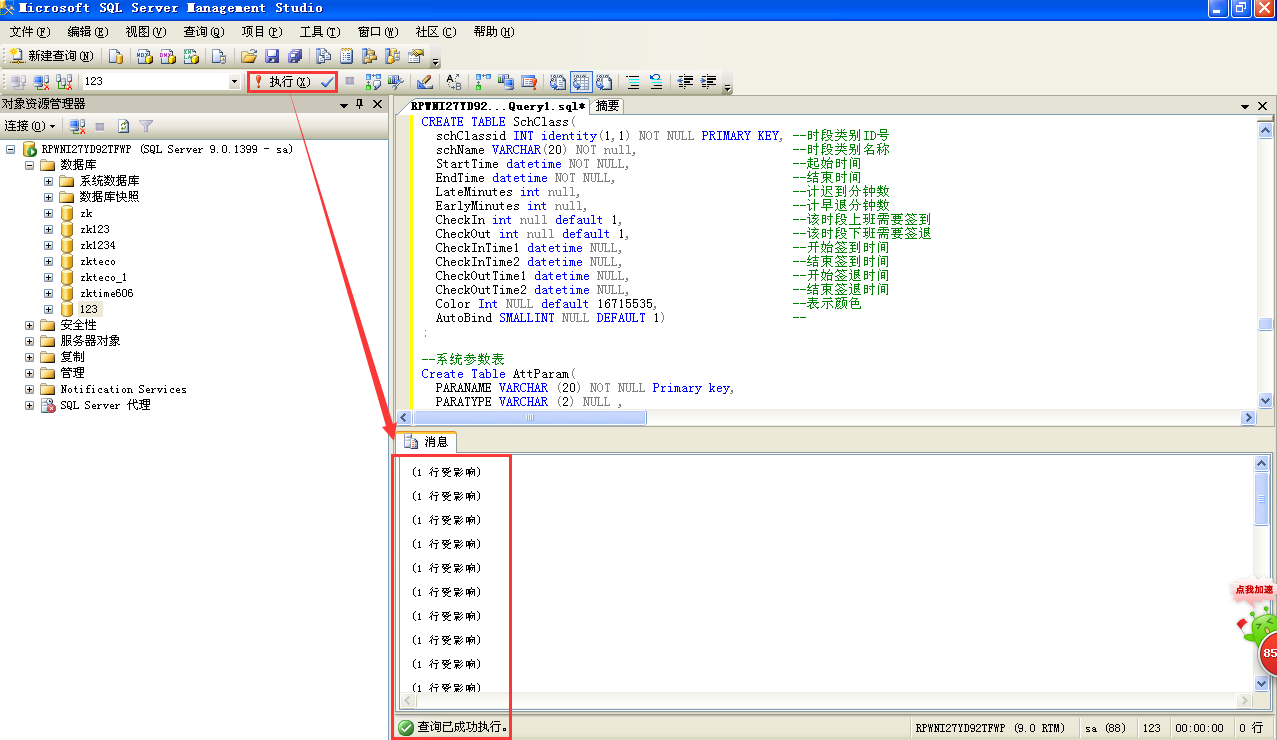
Task: Click the Execute (执行) button
Action: pos(281,82)
